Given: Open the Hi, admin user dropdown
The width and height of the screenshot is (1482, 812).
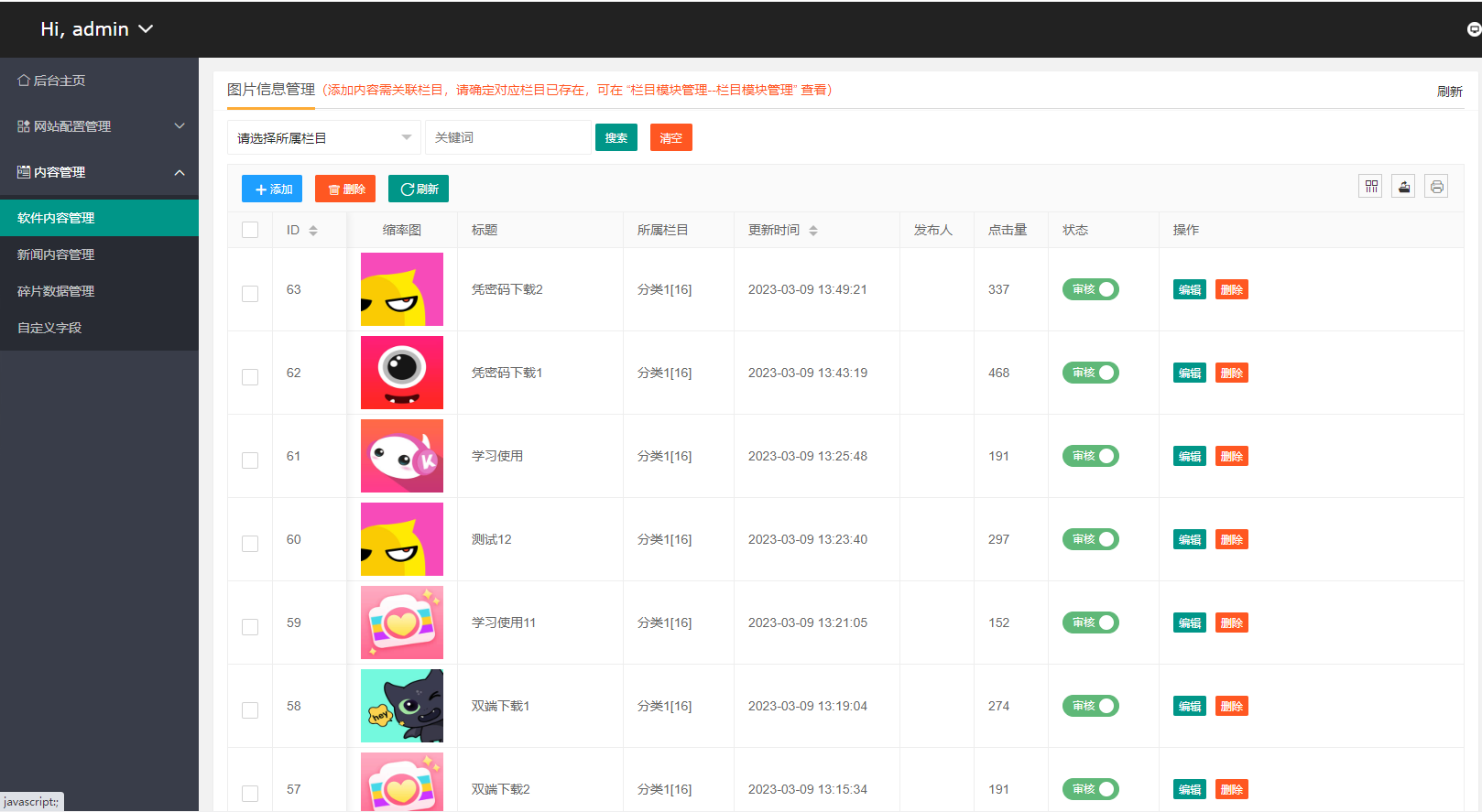Looking at the screenshot, I should click(x=96, y=29).
